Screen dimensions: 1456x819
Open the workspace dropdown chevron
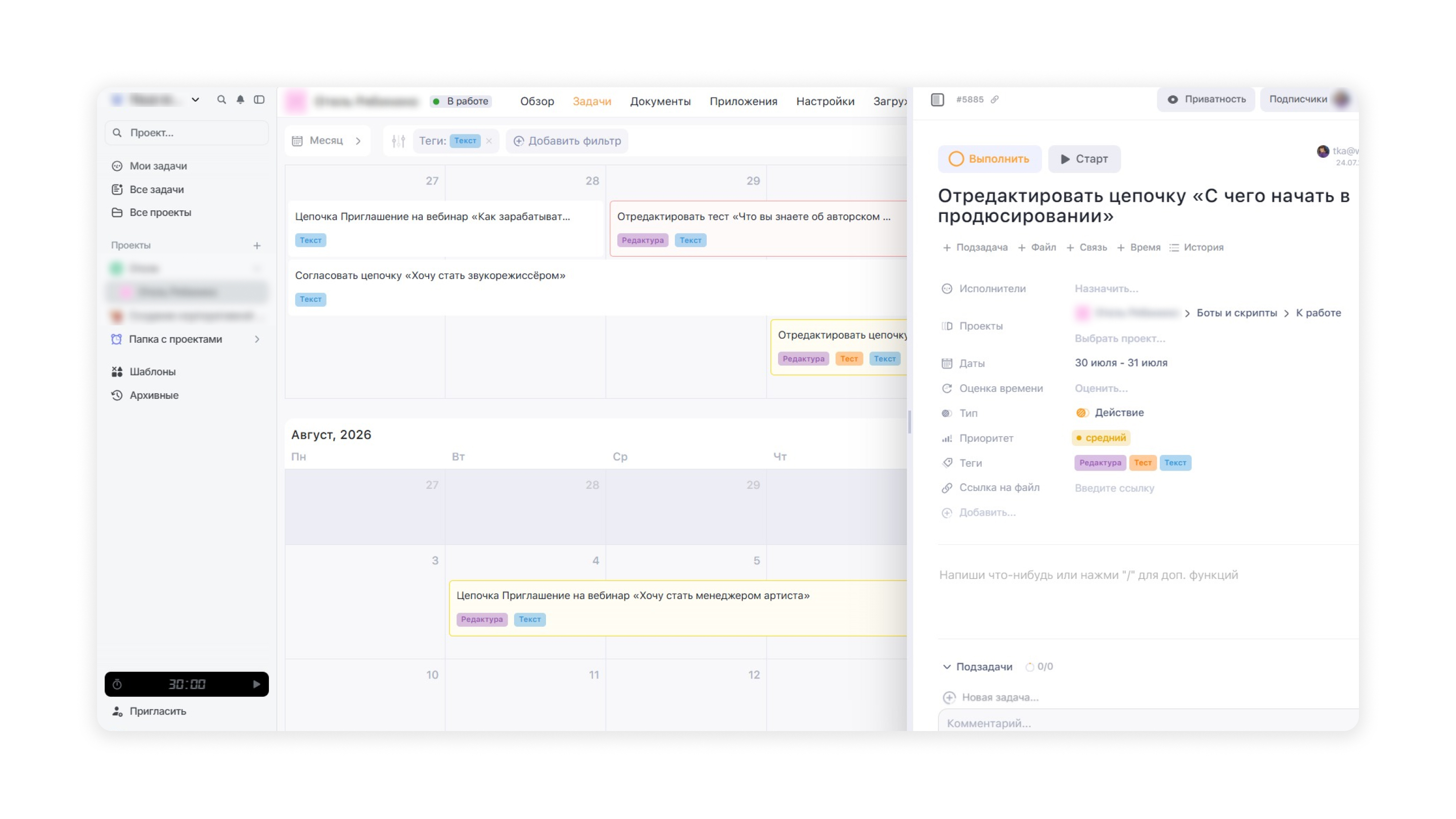click(195, 100)
